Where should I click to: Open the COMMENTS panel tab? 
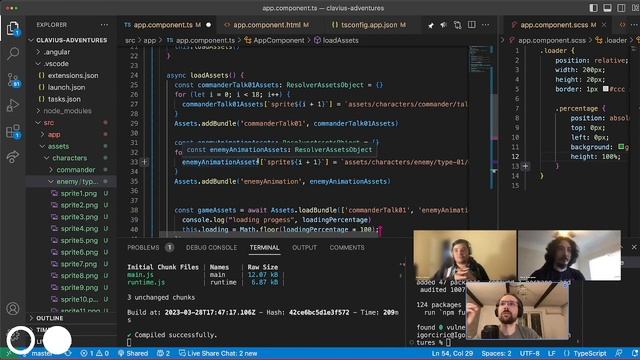[x=347, y=247]
